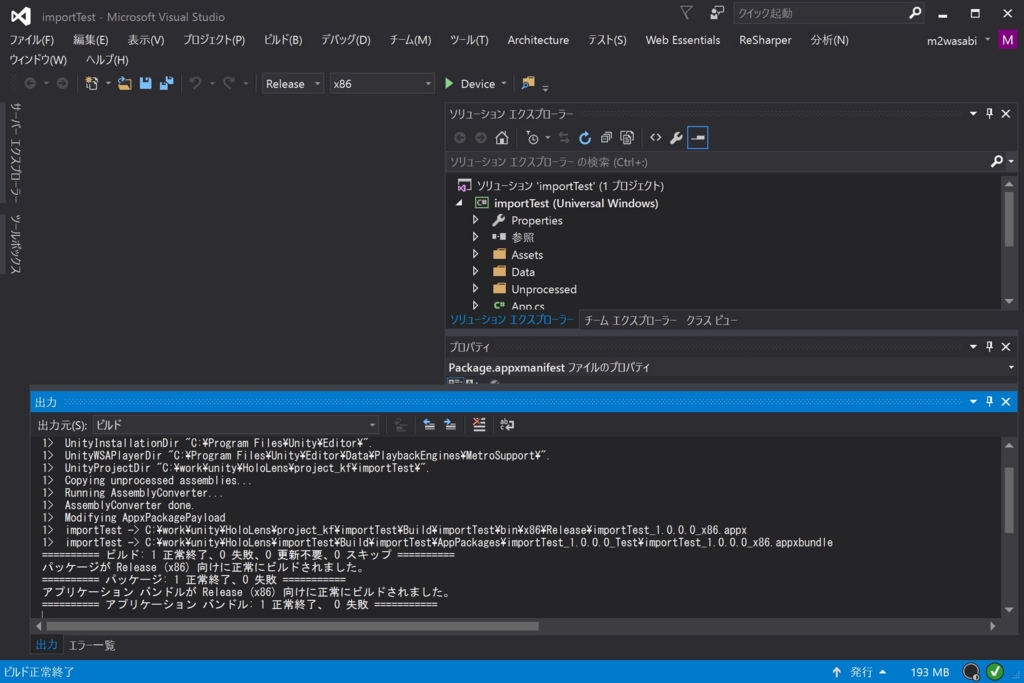Click the horizontal scrollbar in Output panel

click(x=293, y=626)
